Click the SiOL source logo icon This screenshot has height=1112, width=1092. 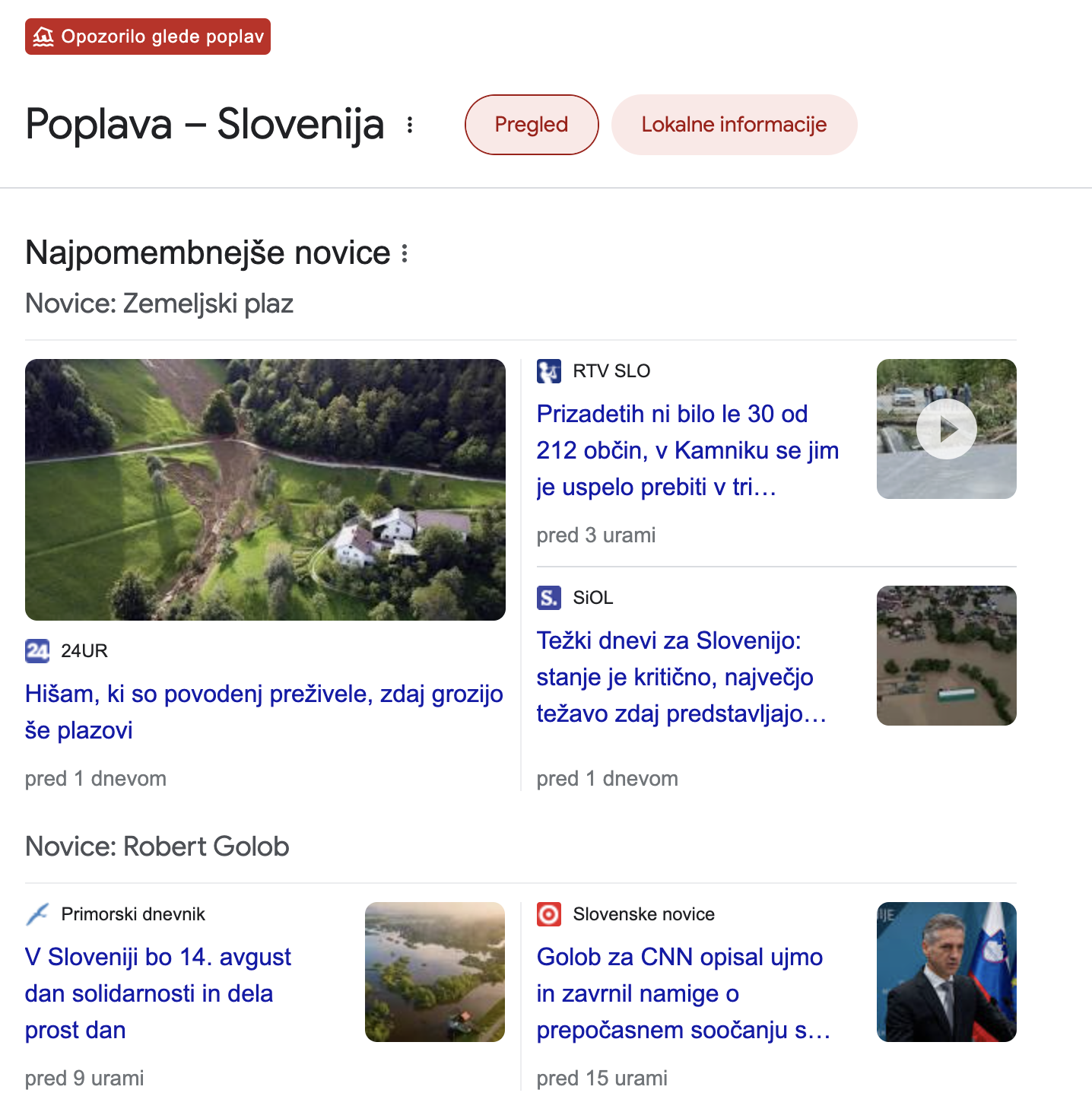pyautogui.click(x=549, y=598)
